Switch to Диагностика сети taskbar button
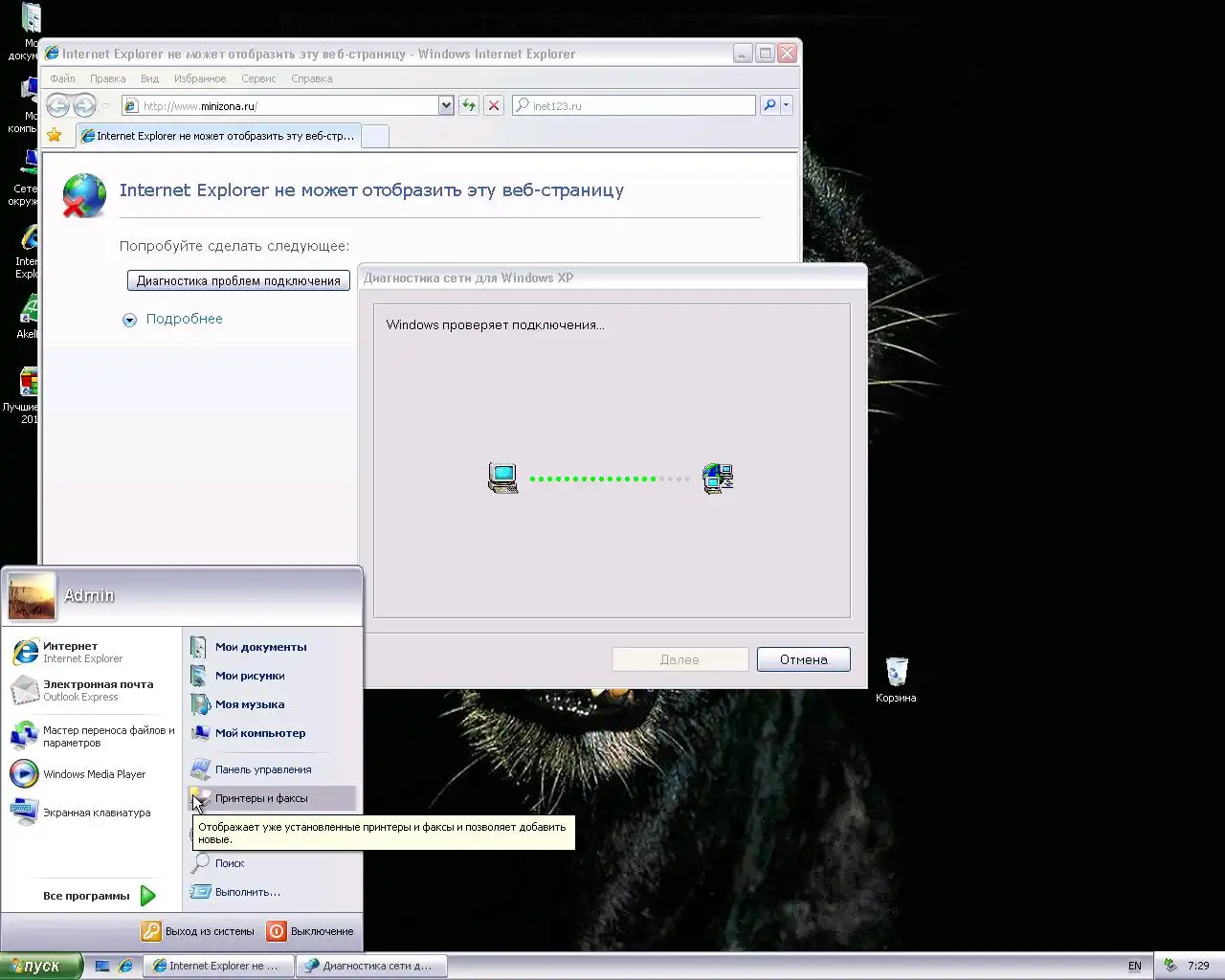Image resolution: width=1225 pixels, height=980 pixels. click(x=371, y=966)
